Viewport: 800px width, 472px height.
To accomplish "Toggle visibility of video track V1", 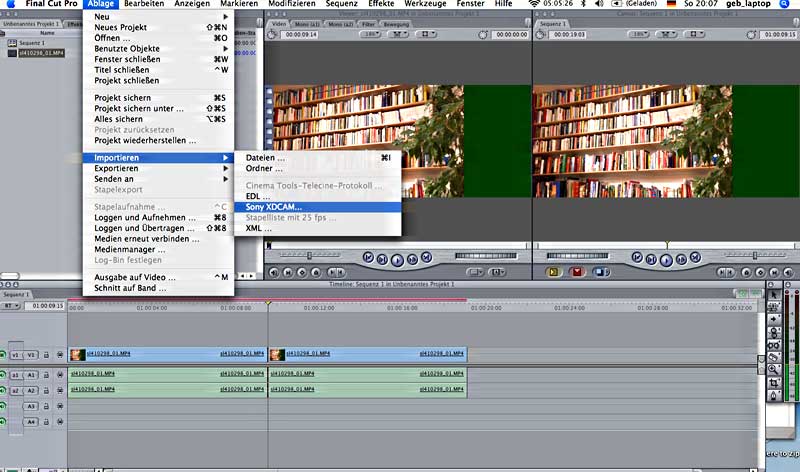I will point(4,355).
